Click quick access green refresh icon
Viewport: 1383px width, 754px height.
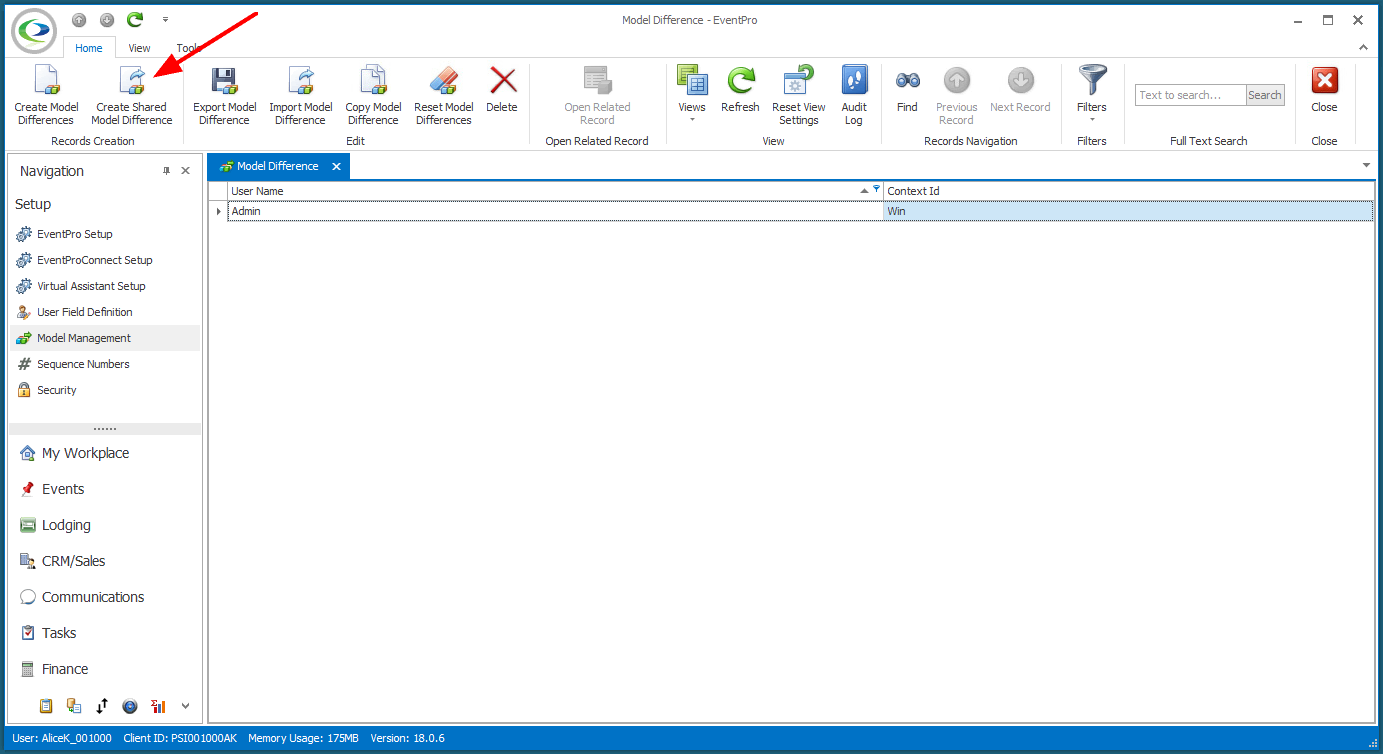(135, 19)
